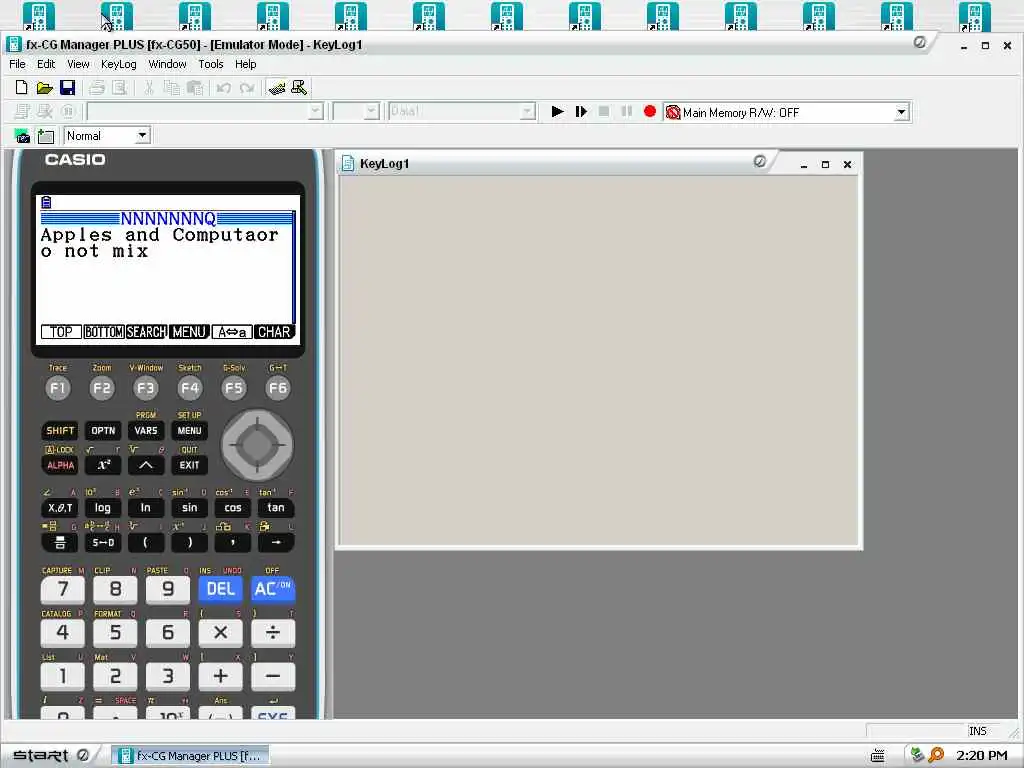
Task: Click the OPTN key
Action: 103,430
